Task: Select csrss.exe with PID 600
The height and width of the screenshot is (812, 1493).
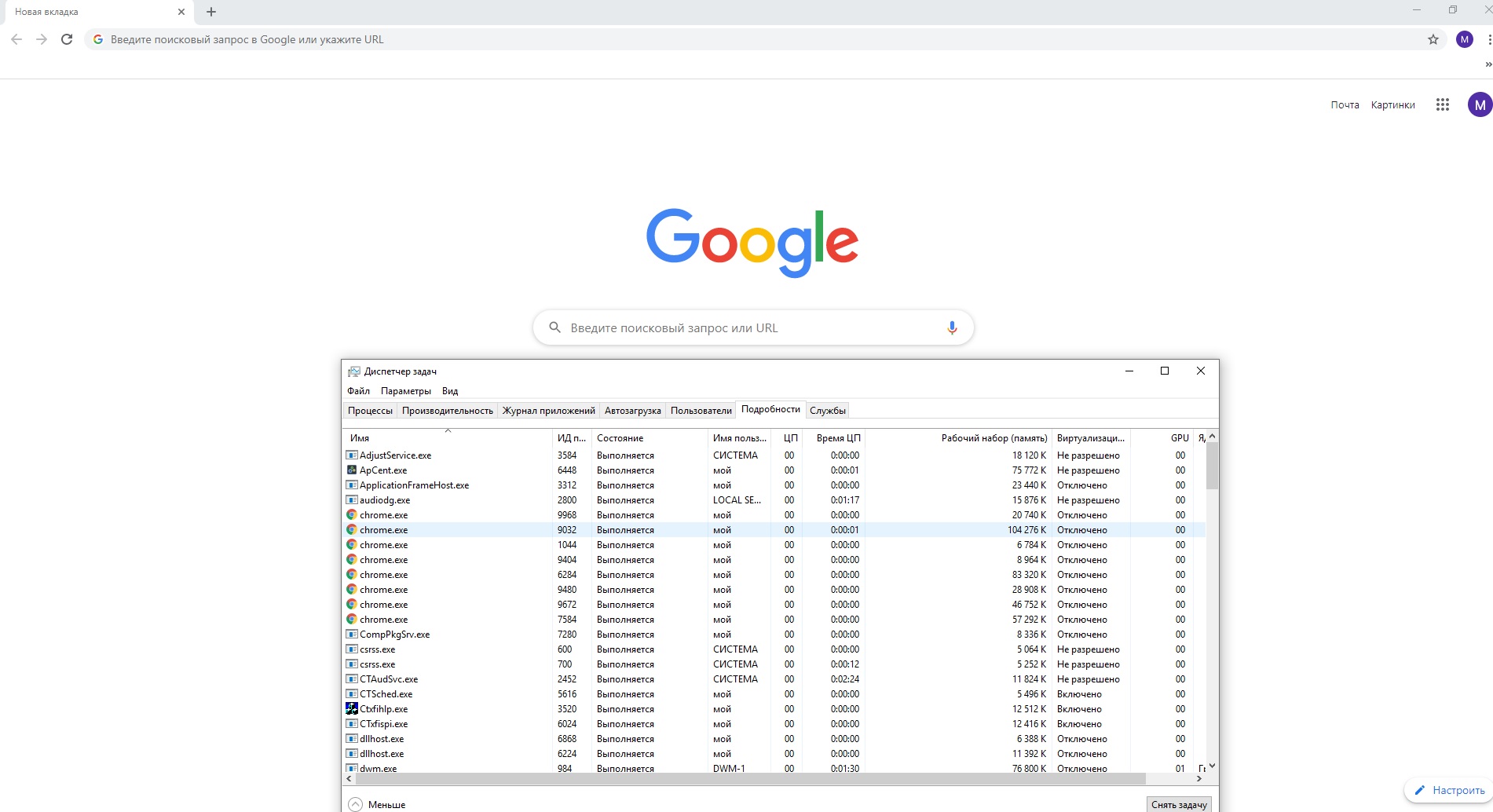Action: (774, 649)
